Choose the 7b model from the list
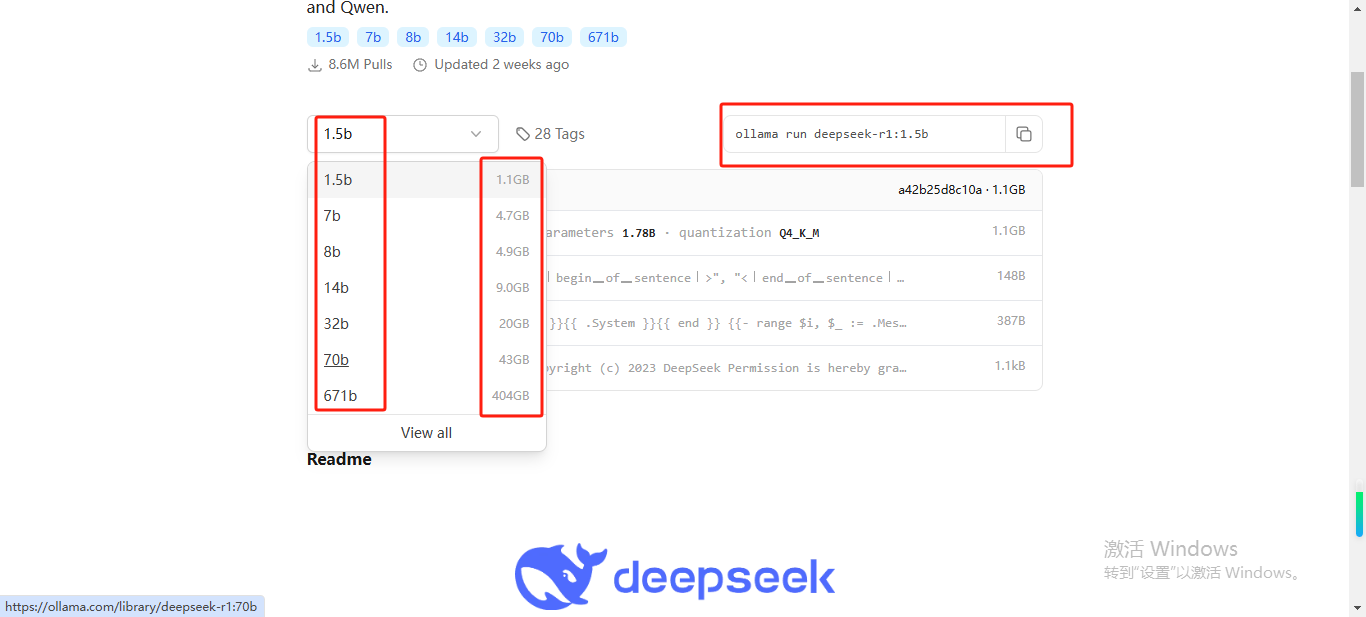1366x617 pixels. click(x=427, y=216)
